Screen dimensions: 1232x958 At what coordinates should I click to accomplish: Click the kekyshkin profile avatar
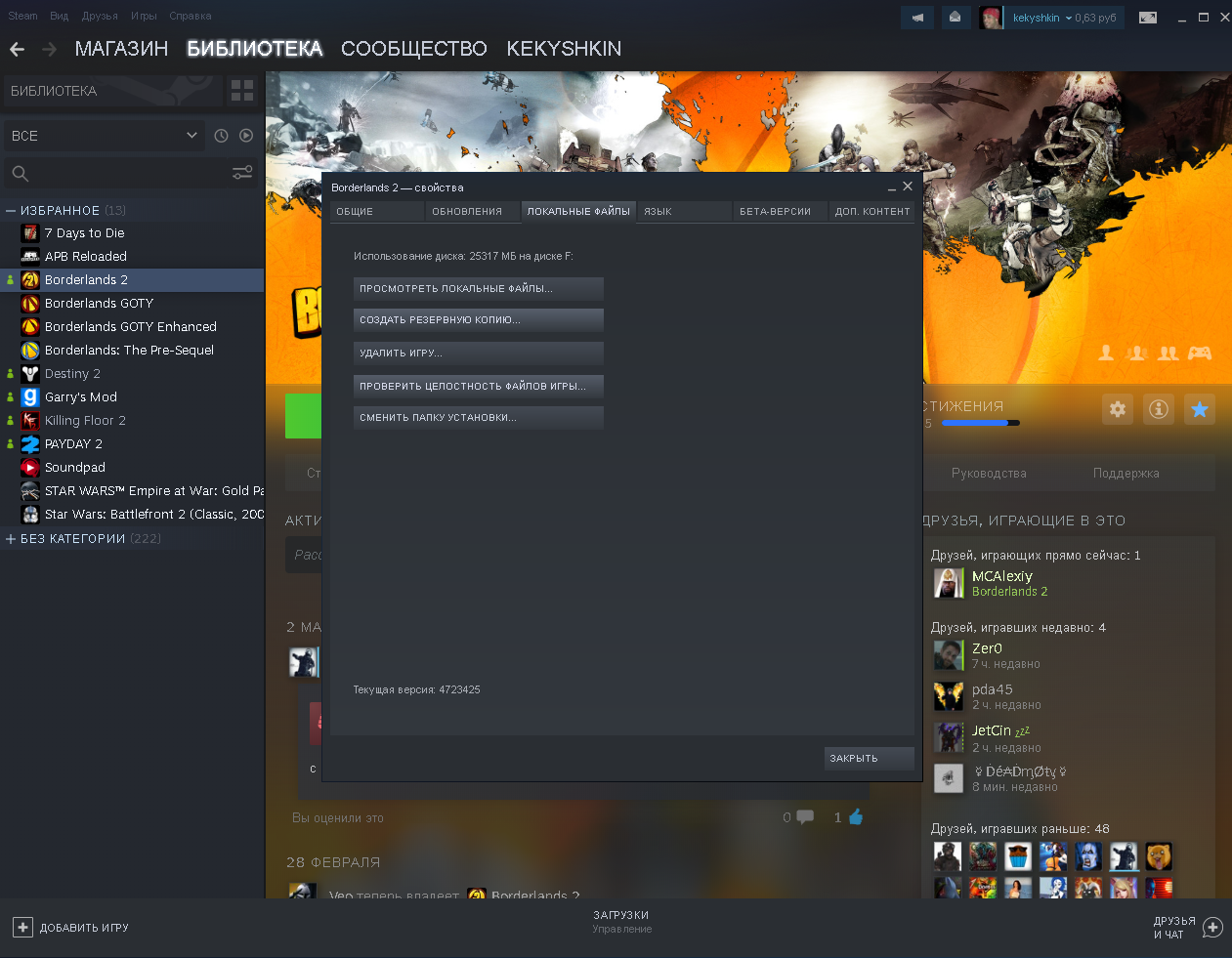[991, 18]
